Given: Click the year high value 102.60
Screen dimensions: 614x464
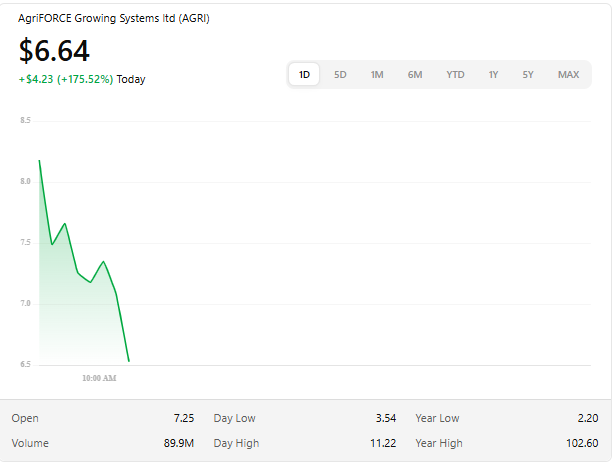Looking at the screenshot, I should tap(582, 443).
